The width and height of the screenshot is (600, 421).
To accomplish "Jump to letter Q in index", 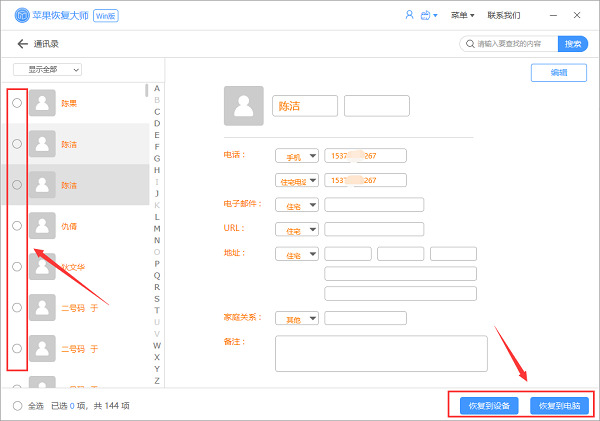I will click(x=157, y=276).
